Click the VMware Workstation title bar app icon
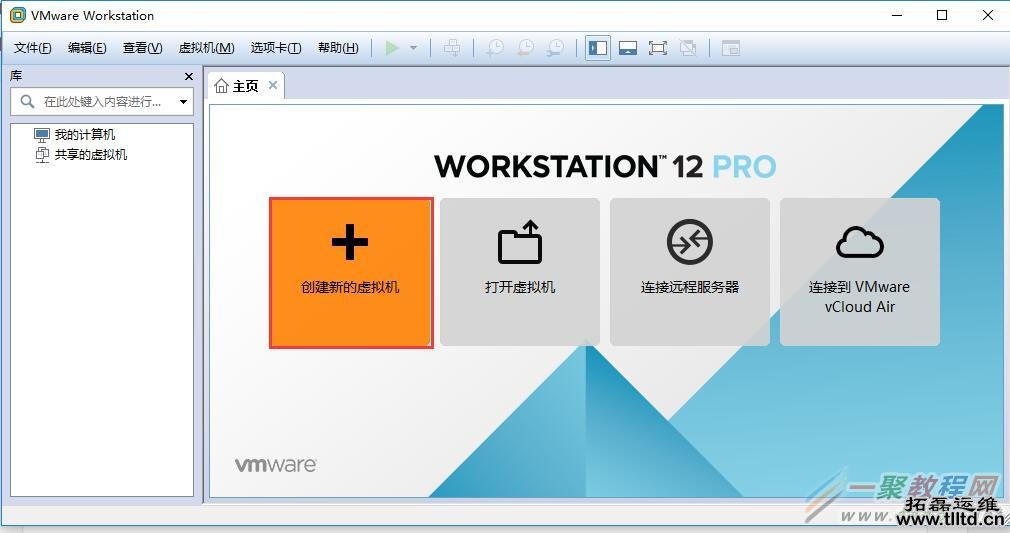Image resolution: width=1010 pixels, height=533 pixels. coord(17,15)
